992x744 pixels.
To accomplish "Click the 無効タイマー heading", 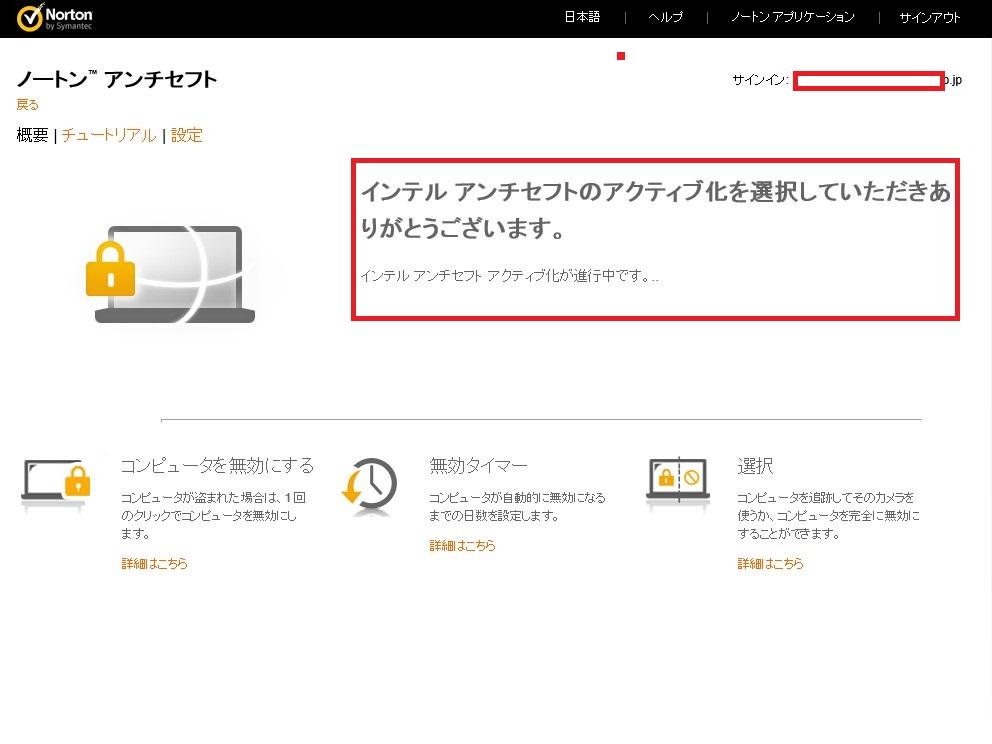I will click(x=478, y=466).
